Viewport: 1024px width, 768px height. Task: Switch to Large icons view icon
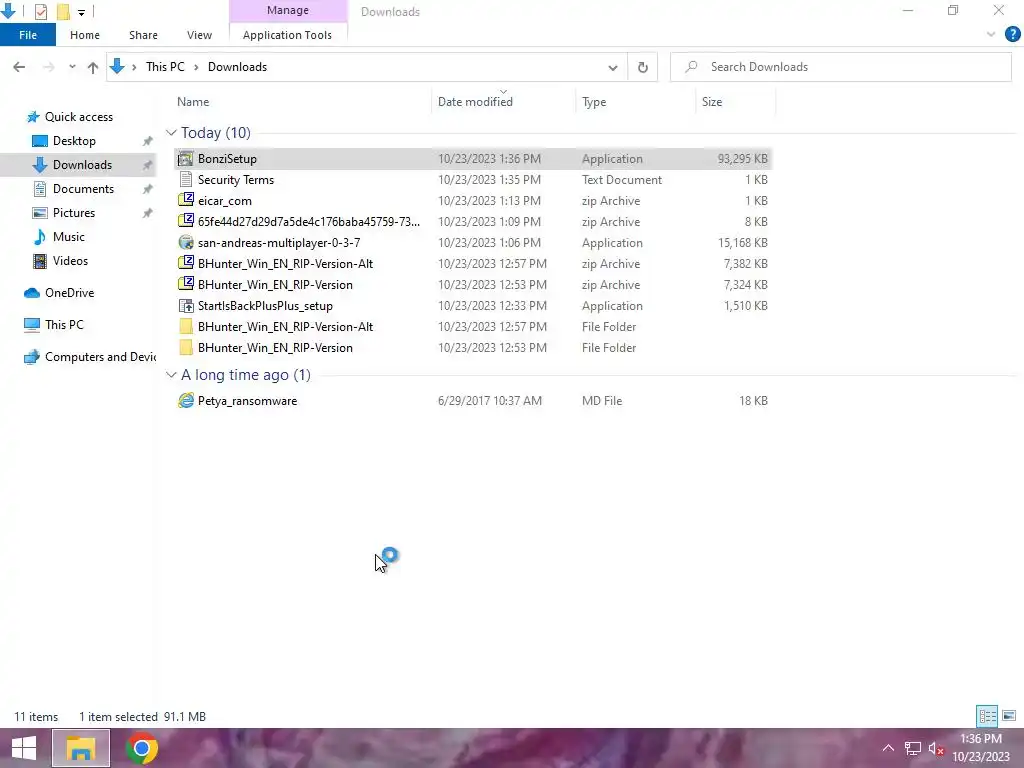click(x=1009, y=716)
